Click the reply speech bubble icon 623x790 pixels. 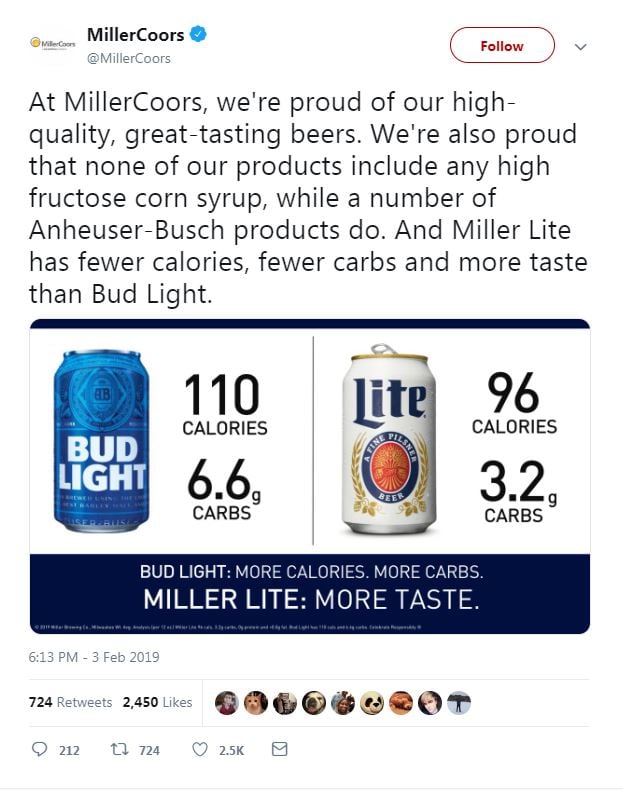(41, 750)
